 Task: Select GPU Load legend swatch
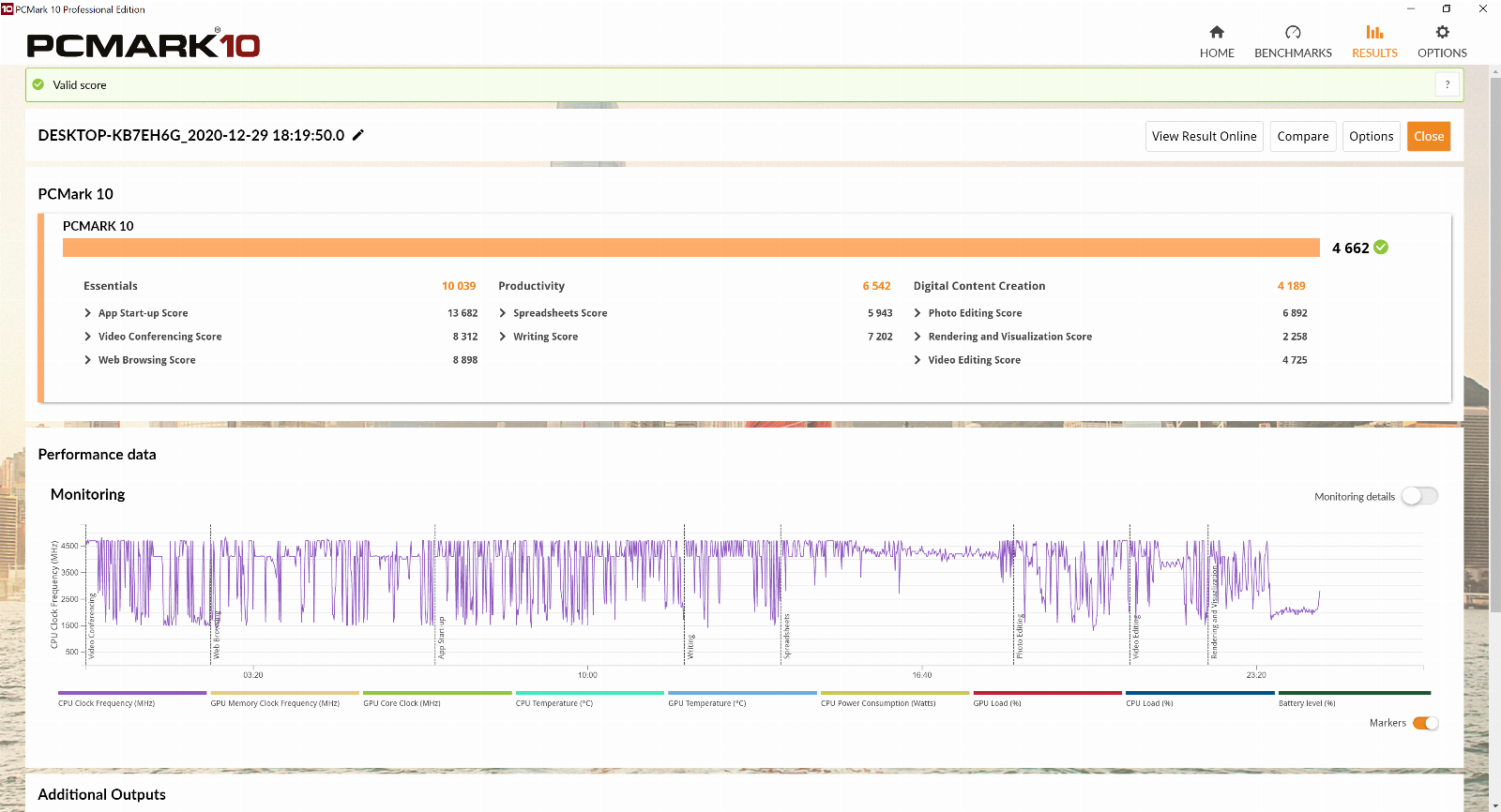pos(1048,693)
